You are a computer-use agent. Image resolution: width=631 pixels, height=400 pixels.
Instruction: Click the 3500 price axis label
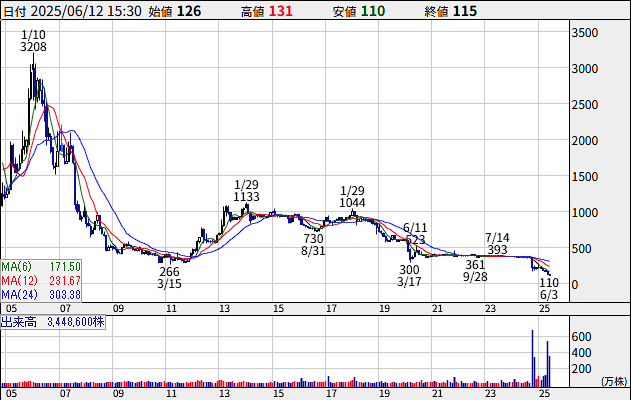585,33
